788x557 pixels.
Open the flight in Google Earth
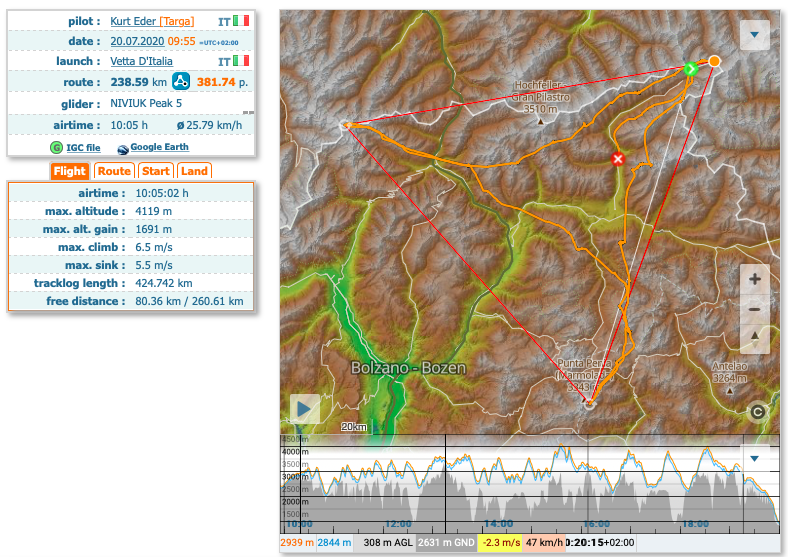coord(159,148)
